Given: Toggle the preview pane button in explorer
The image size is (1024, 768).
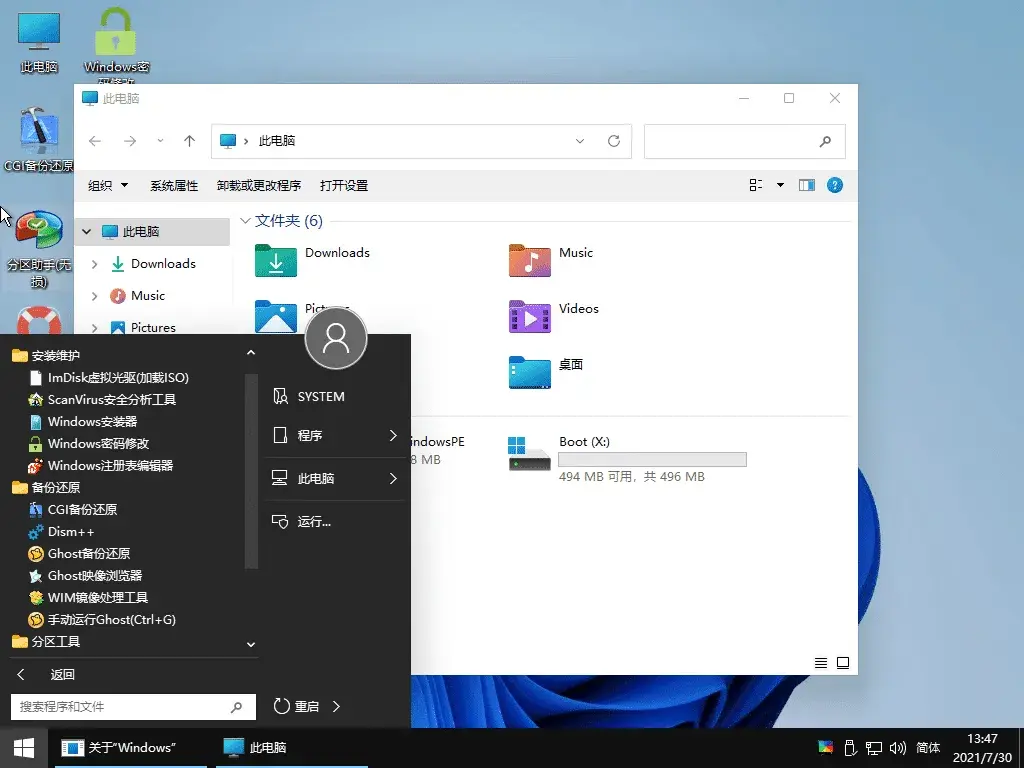Looking at the screenshot, I should 807,185.
